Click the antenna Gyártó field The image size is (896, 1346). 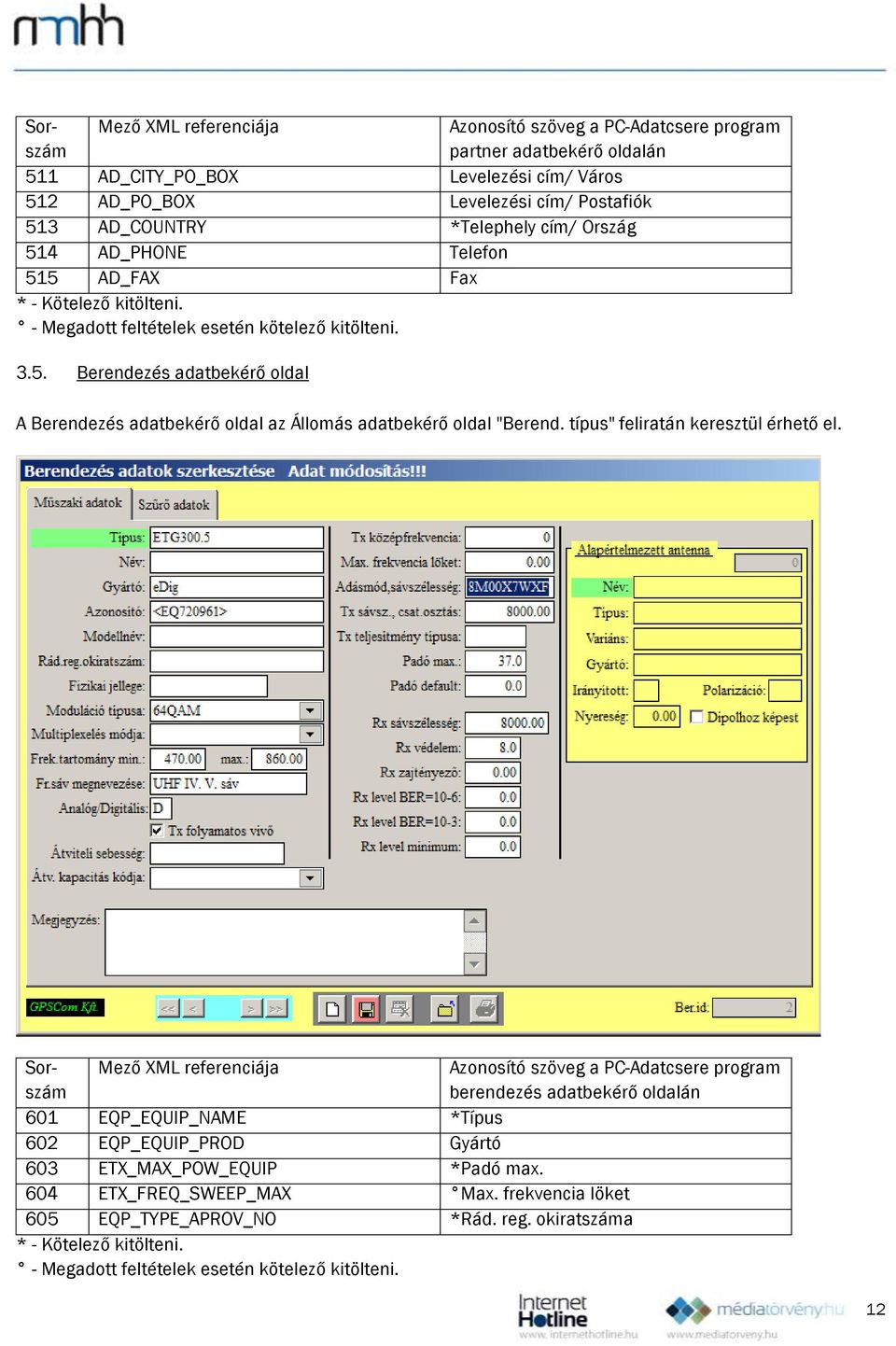click(x=718, y=665)
